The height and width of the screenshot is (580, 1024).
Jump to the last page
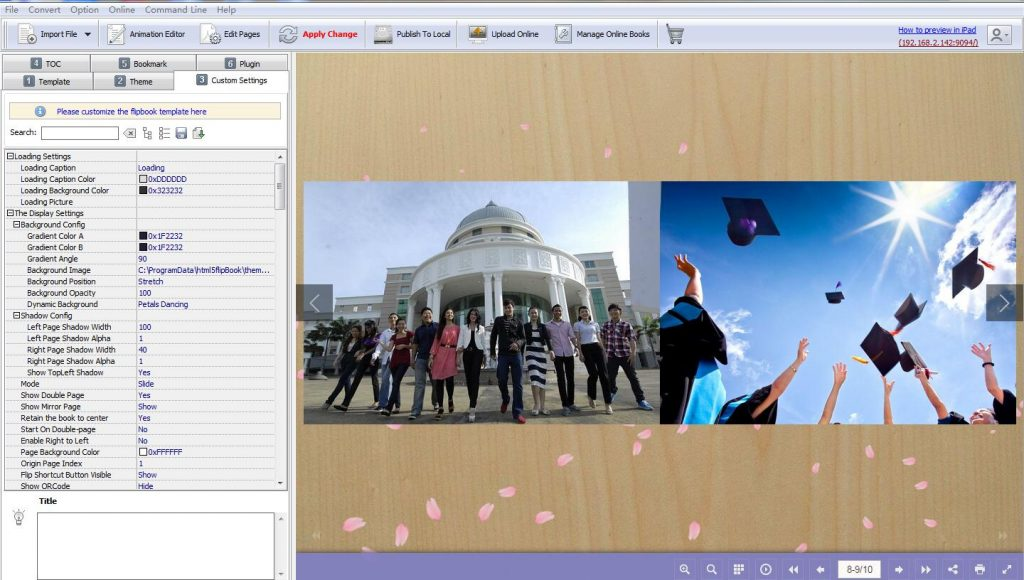pyautogui.click(x=925, y=569)
